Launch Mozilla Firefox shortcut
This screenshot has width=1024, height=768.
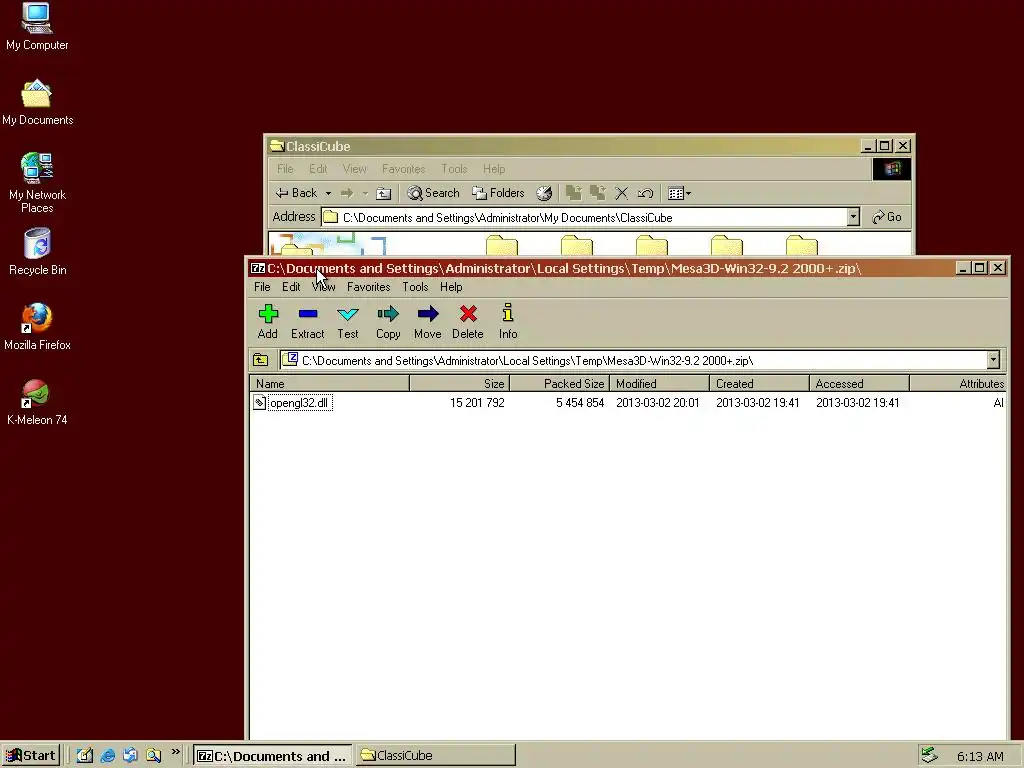pos(37,327)
